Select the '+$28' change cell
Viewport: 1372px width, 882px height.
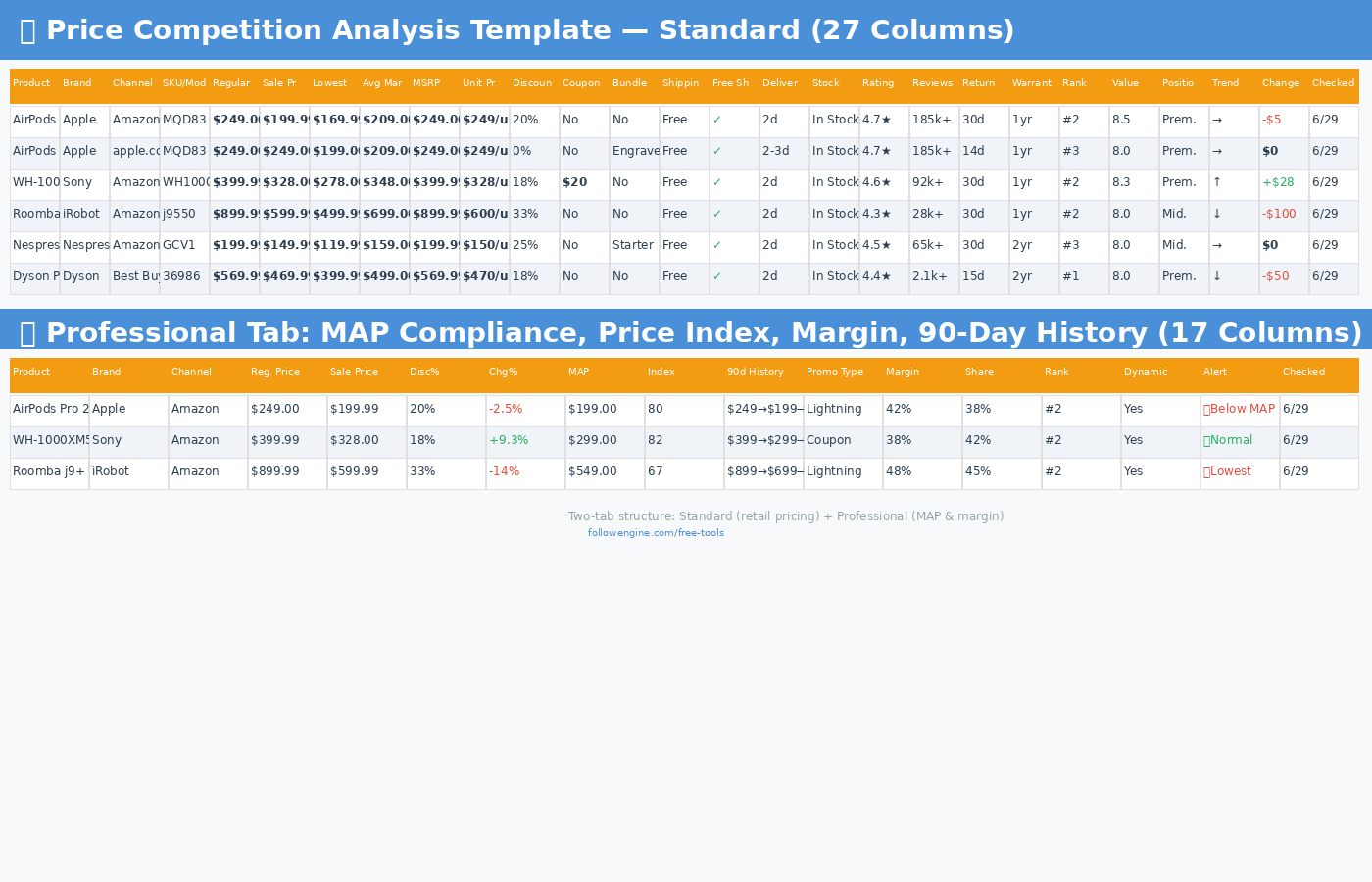pyautogui.click(x=1284, y=183)
